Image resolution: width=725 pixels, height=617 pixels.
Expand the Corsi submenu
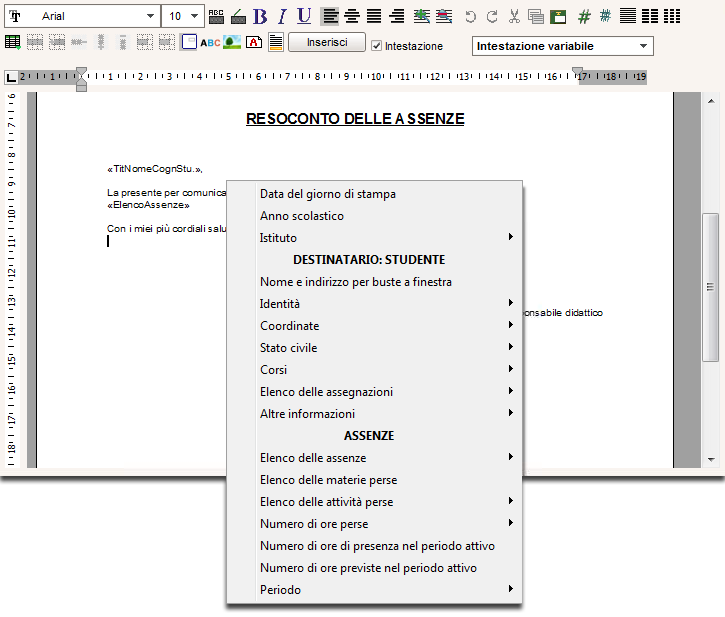pyautogui.click(x=375, y=370)
